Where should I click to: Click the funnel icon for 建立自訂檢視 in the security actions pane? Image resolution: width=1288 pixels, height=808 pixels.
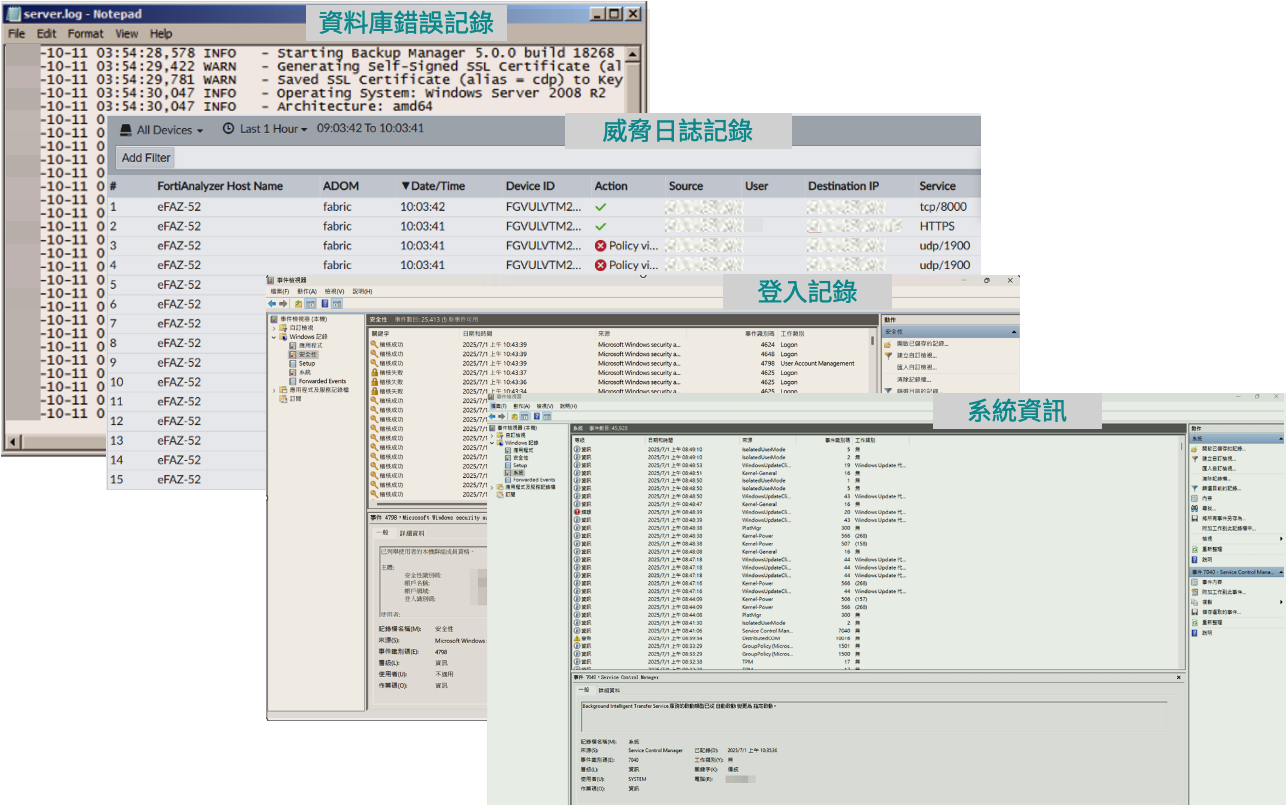[888, 355]
